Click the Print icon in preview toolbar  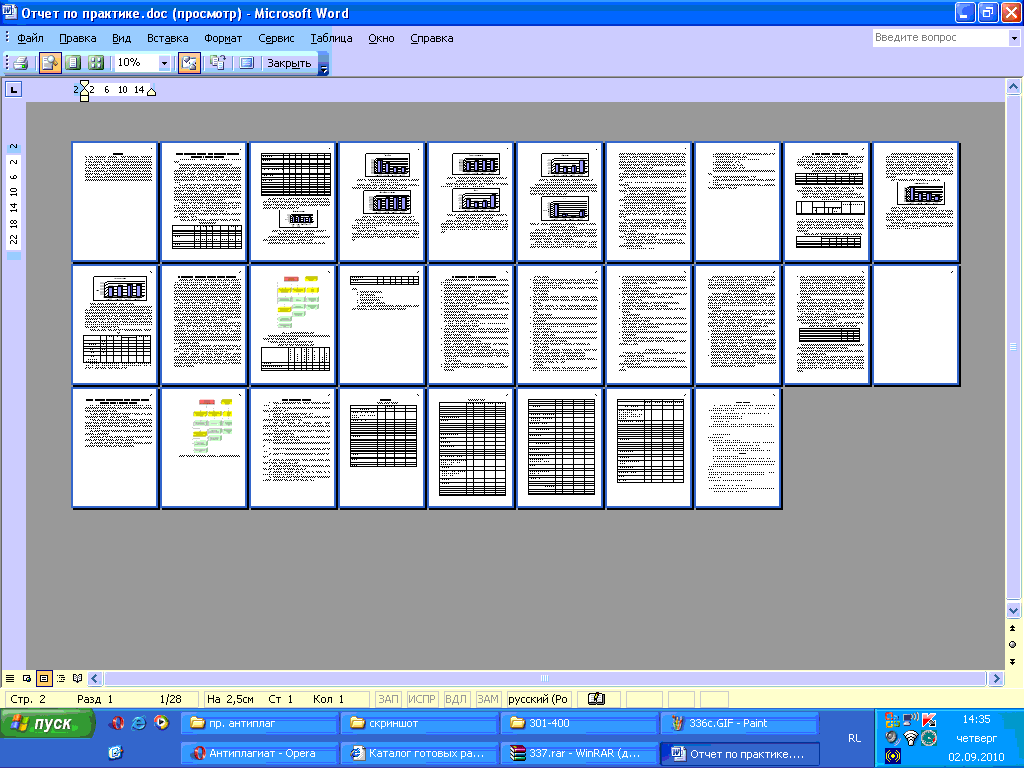click(x=19, y=63)
